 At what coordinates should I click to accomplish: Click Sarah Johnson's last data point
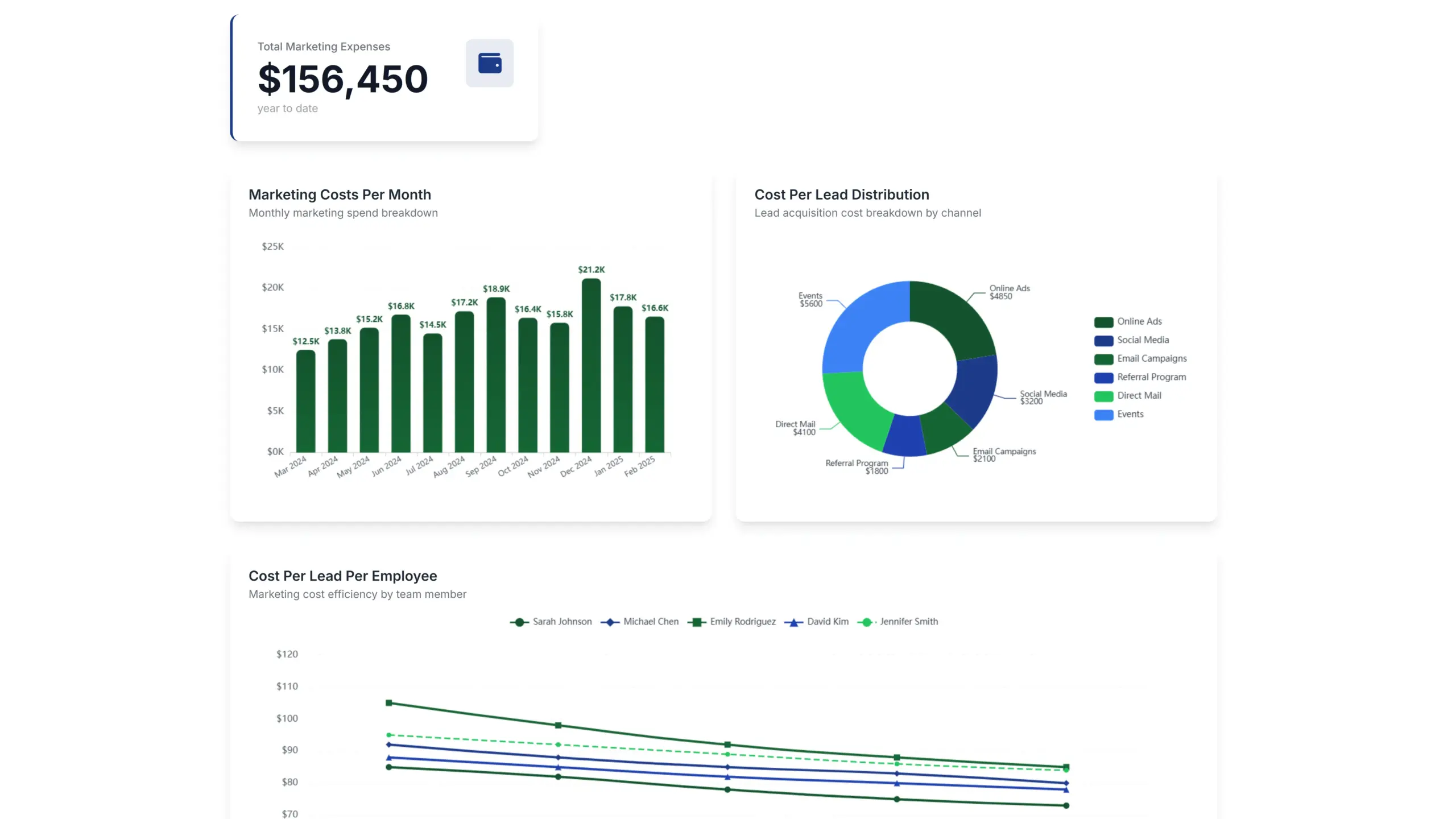1066,806
